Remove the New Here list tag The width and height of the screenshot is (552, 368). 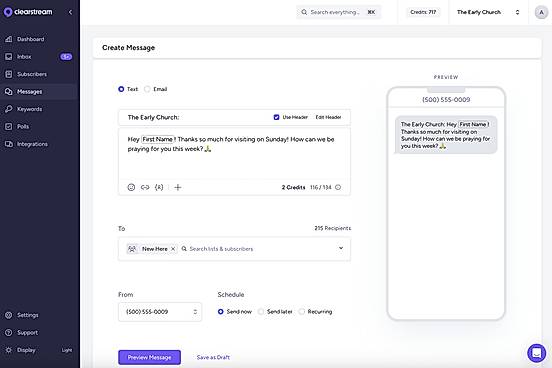coord(173,249)
